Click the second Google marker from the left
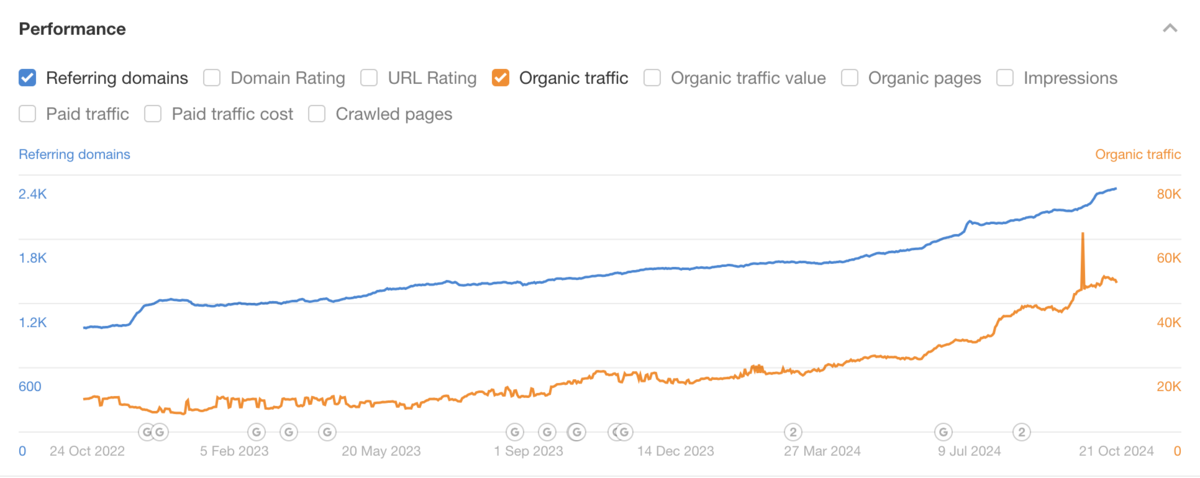The image size is (1200, 478). coord(159,432)
